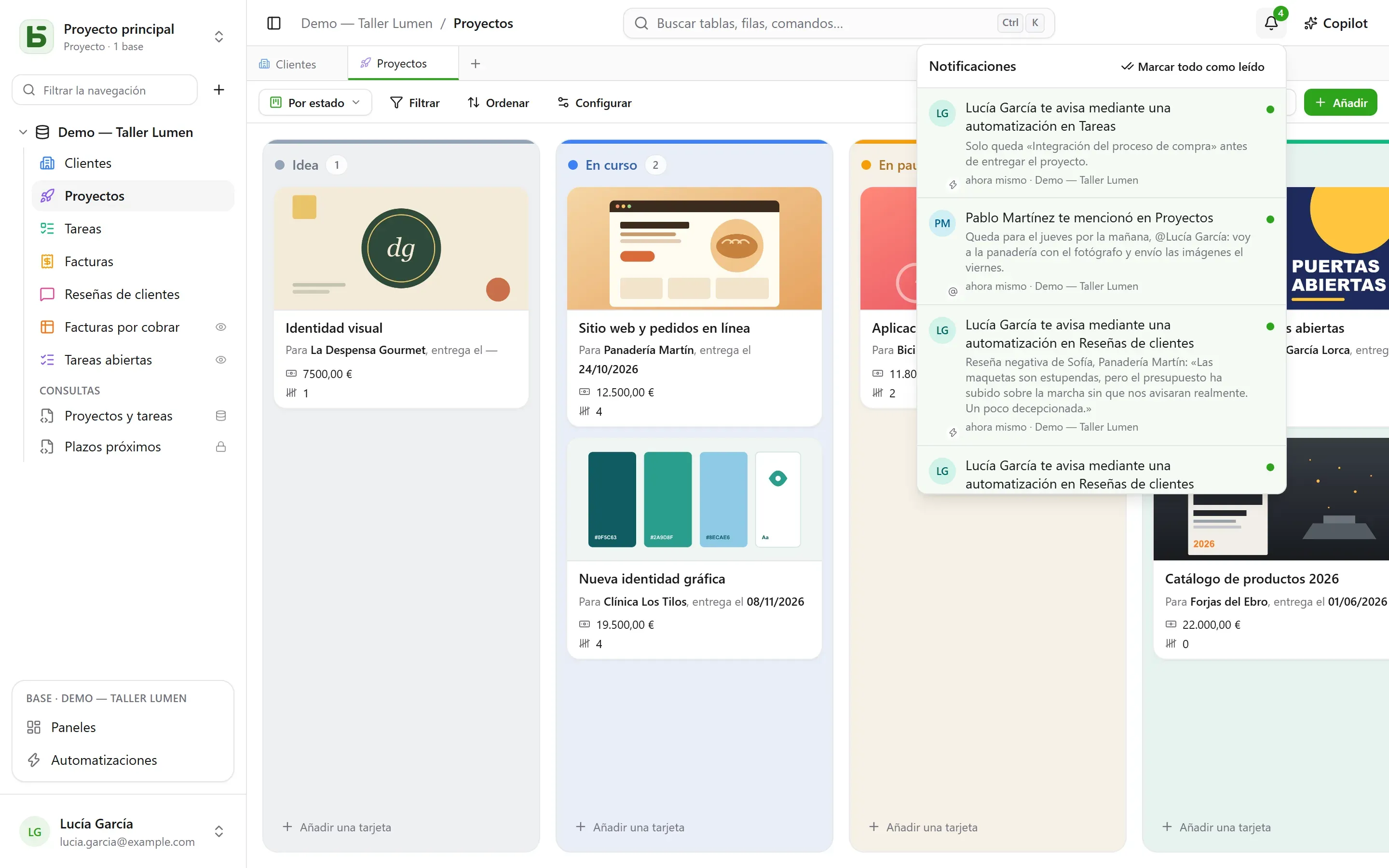Click Marcar todo como leído
Viewport: 1389px width, 868px height.
[1192, 67]
